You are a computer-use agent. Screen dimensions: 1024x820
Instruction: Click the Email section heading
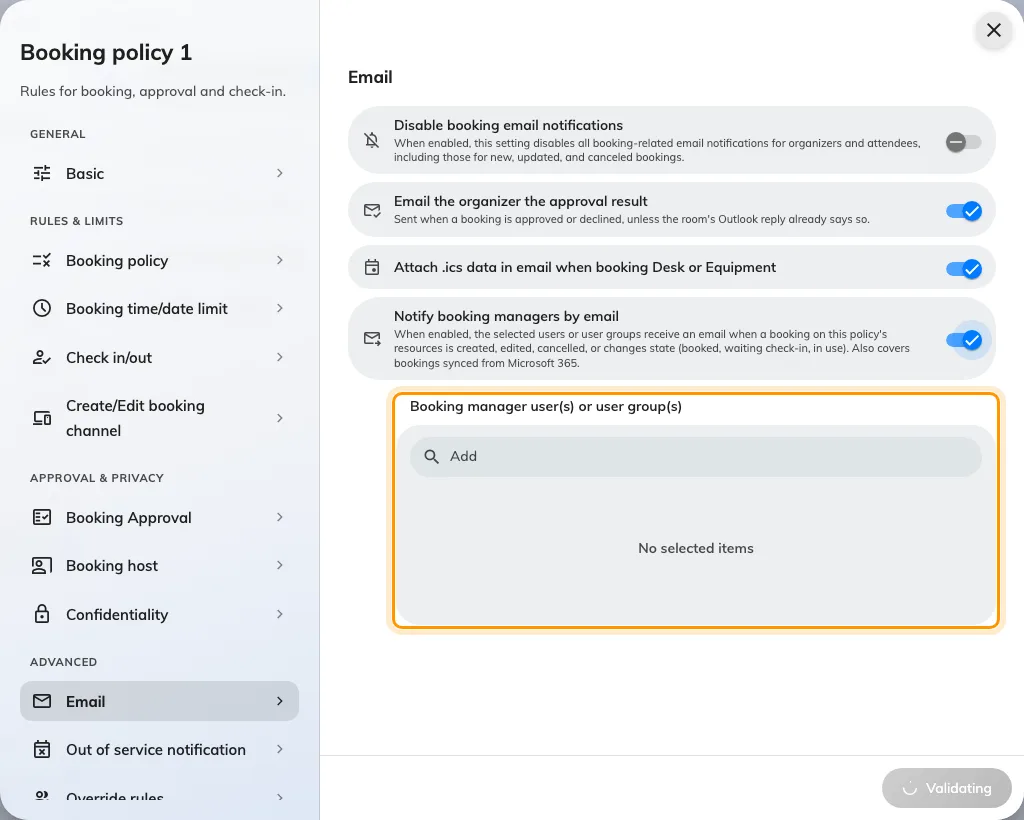[370, 77]
